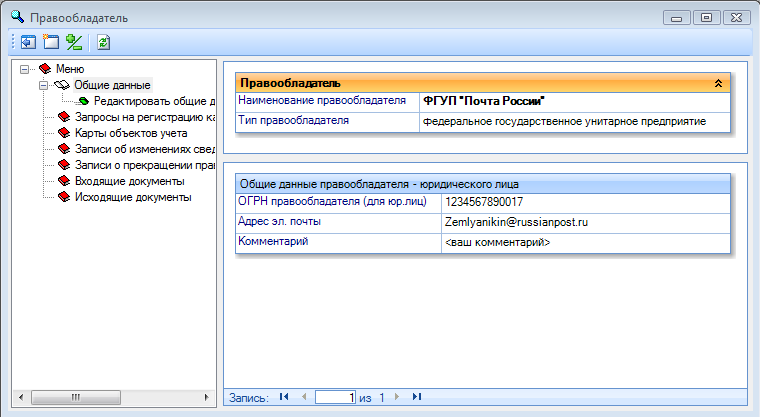Click the Запись: label in the navigator
This screenshot has width=760, height=417.
(x=249, y=398)
